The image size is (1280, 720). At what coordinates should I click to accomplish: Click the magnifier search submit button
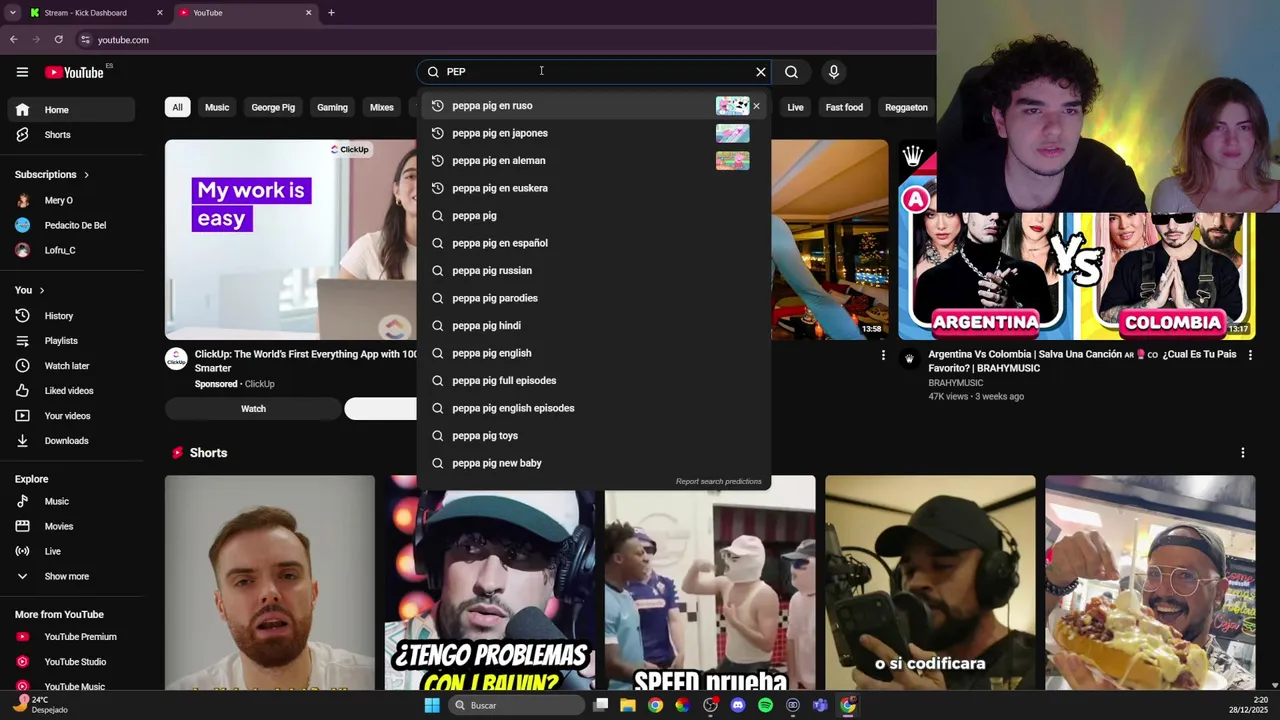tap(791, 72)
